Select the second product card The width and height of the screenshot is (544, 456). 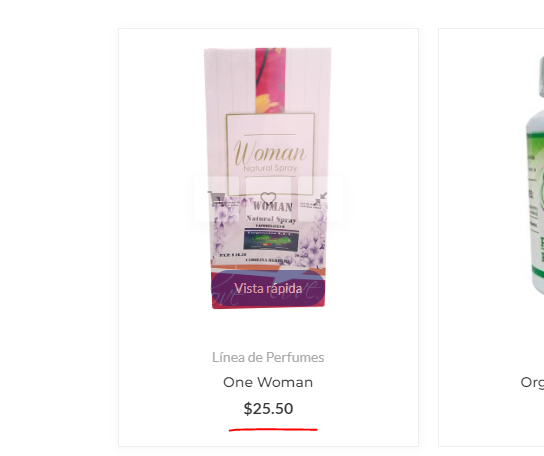[491, 237]
